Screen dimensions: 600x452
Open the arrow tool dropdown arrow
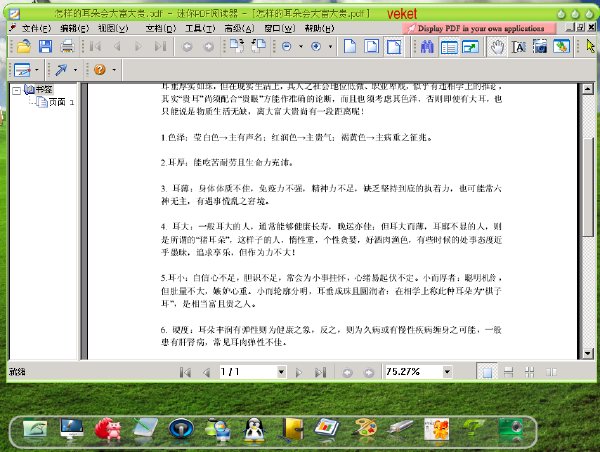[75, 70]
